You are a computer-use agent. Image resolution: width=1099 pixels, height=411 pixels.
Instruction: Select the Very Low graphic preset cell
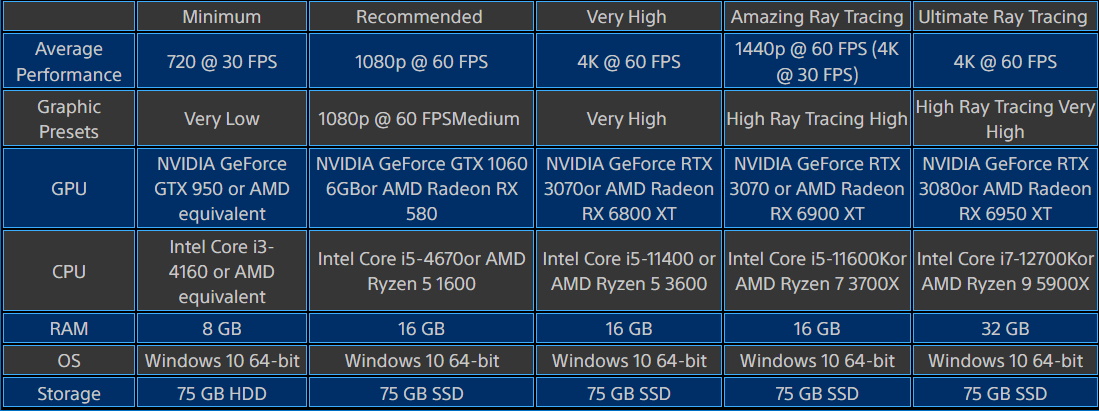click(x=221, y=119)
